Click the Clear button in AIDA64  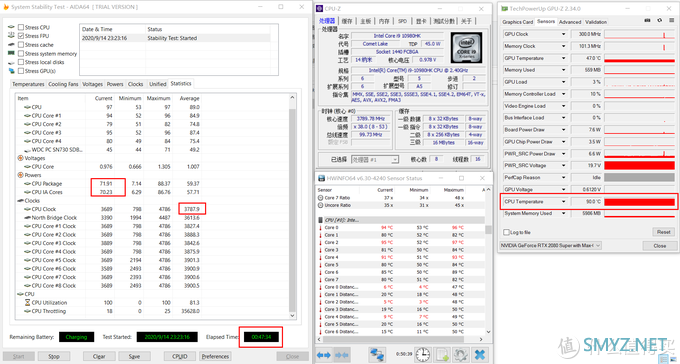(99, 356)
